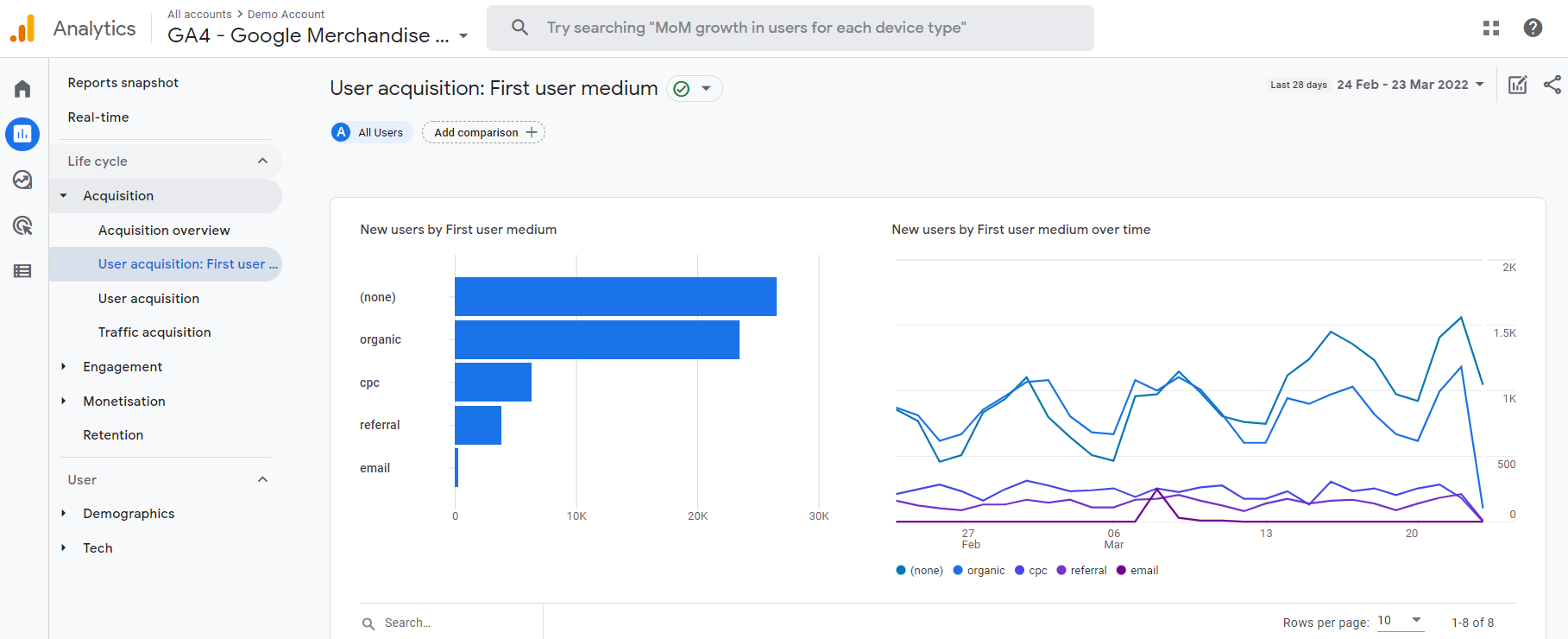Open the report status dropdown arrow
The image size is (1568, 639).
pyautogui.click(x=706, y=89)
